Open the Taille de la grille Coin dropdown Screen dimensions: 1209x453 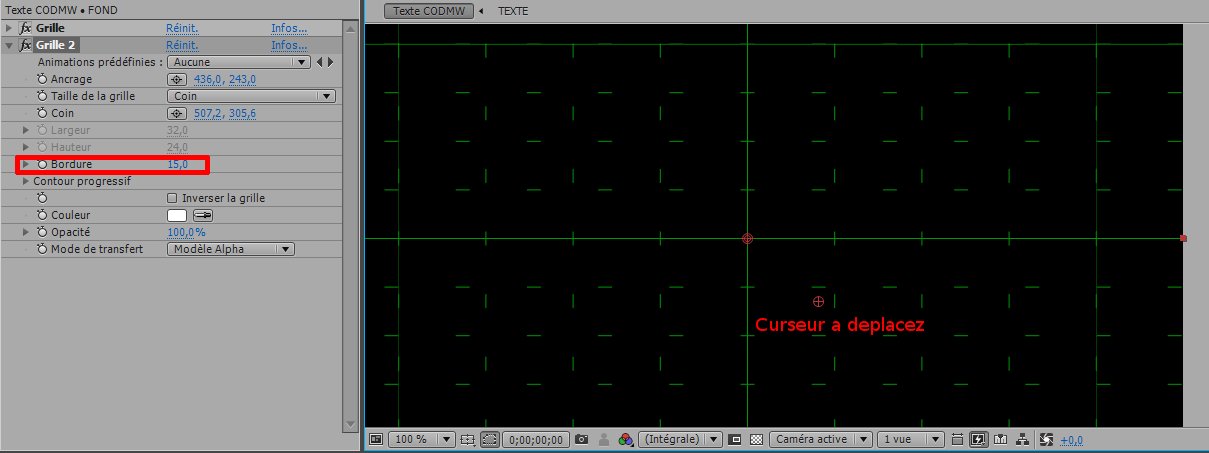[250, 96]
